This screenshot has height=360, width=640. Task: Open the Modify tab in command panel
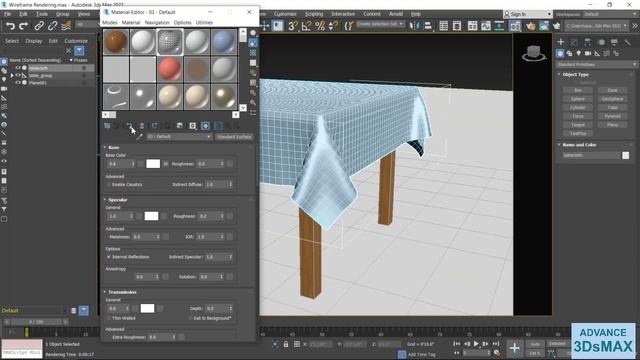[x=574, y=42]
